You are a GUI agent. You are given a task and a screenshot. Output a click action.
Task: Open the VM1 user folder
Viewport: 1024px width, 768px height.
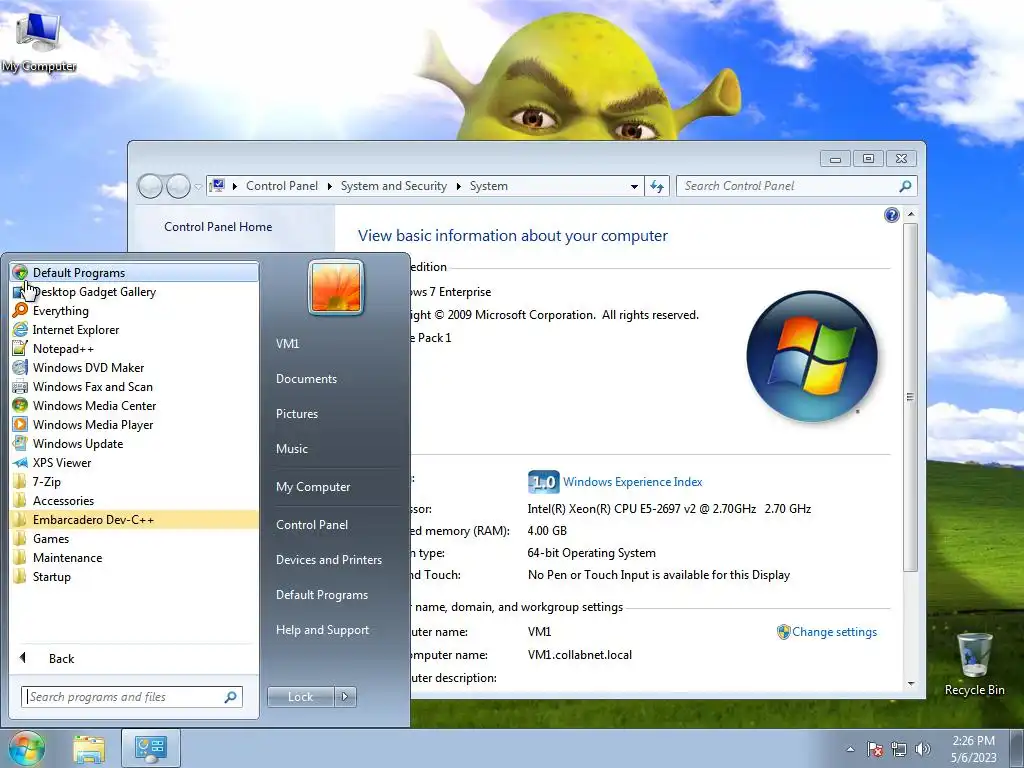pyautogui.click(x=287, y=344)
